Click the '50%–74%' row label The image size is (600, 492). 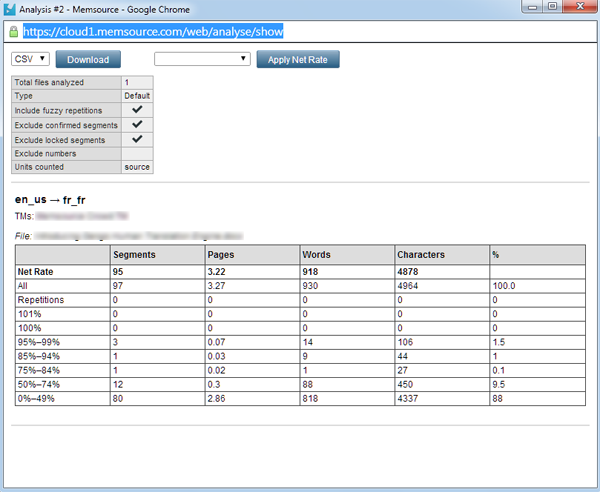(39, 384)
